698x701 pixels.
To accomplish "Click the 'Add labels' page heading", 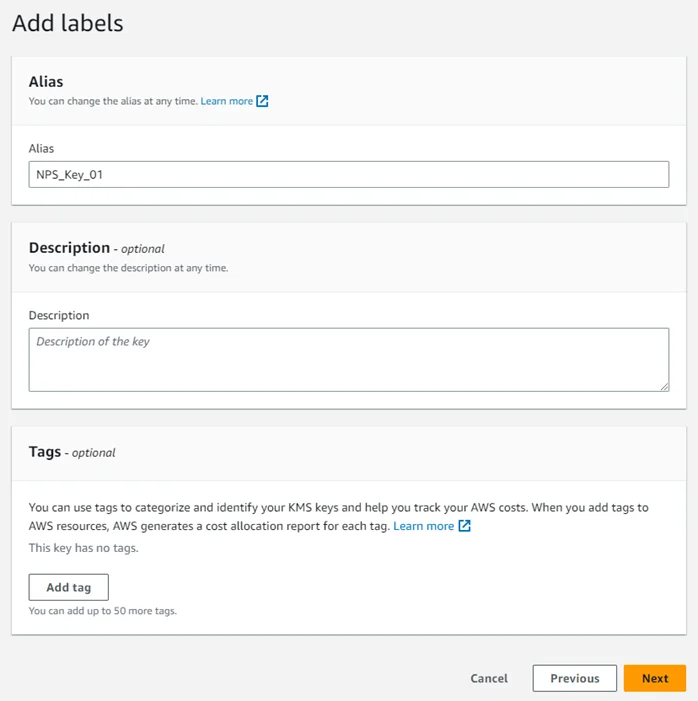I will (x=68, y=23).
